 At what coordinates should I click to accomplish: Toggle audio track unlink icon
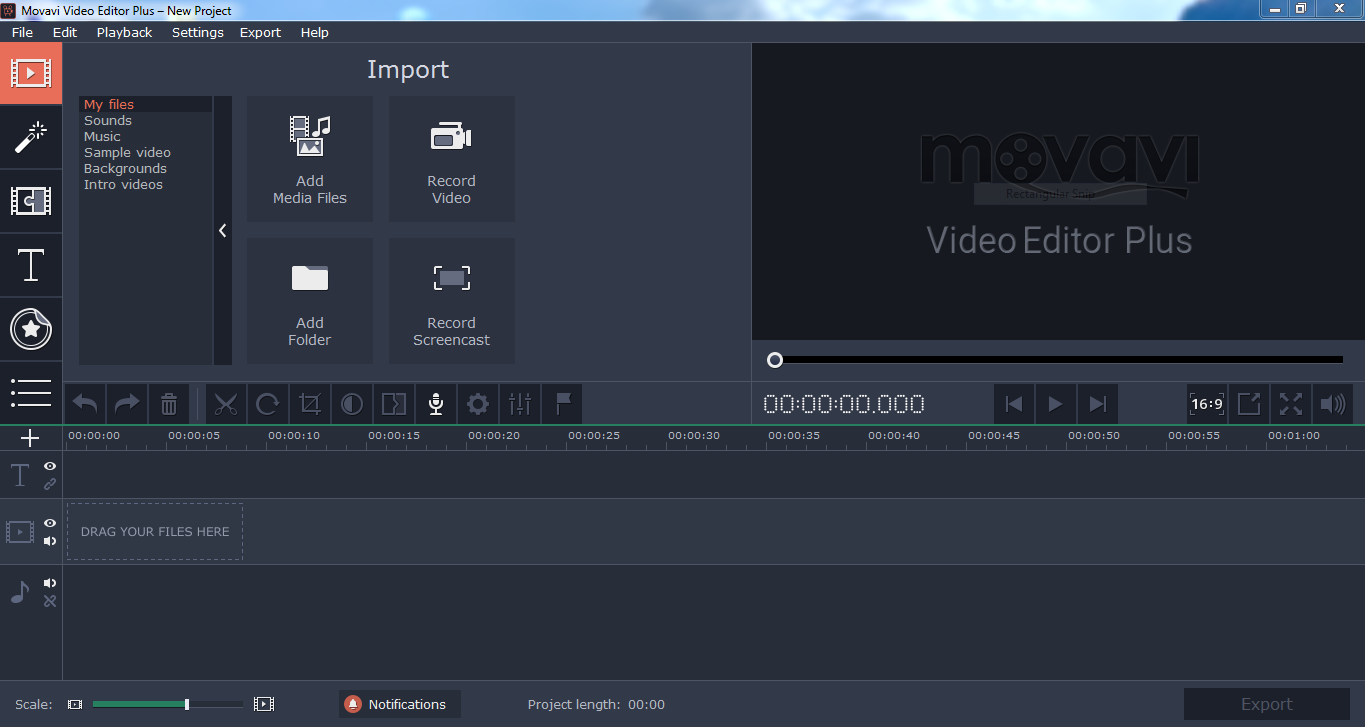pos(50,601)
